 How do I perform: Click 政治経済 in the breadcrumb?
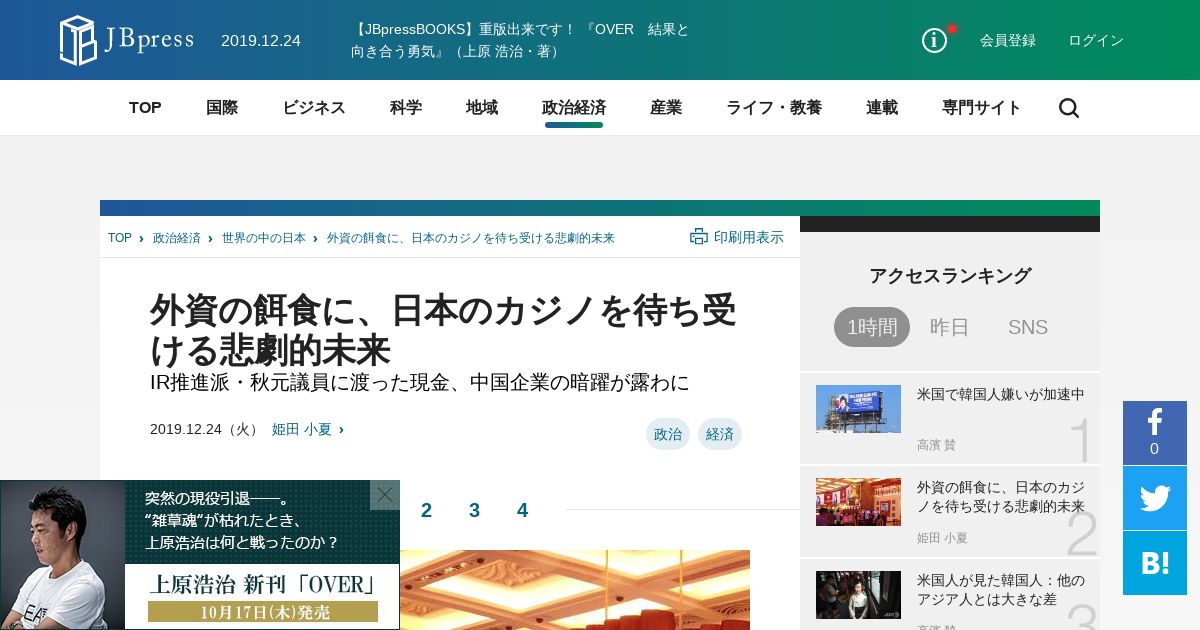pyautogui.click(x=177, y=238)
